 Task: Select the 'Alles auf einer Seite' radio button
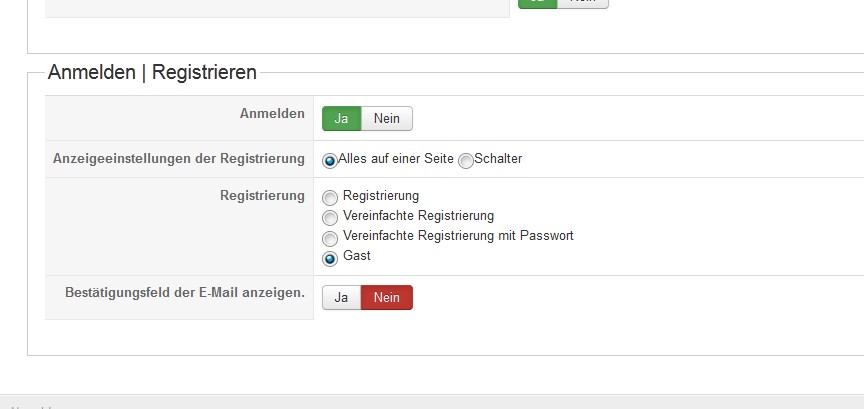[x=330, y=160]
